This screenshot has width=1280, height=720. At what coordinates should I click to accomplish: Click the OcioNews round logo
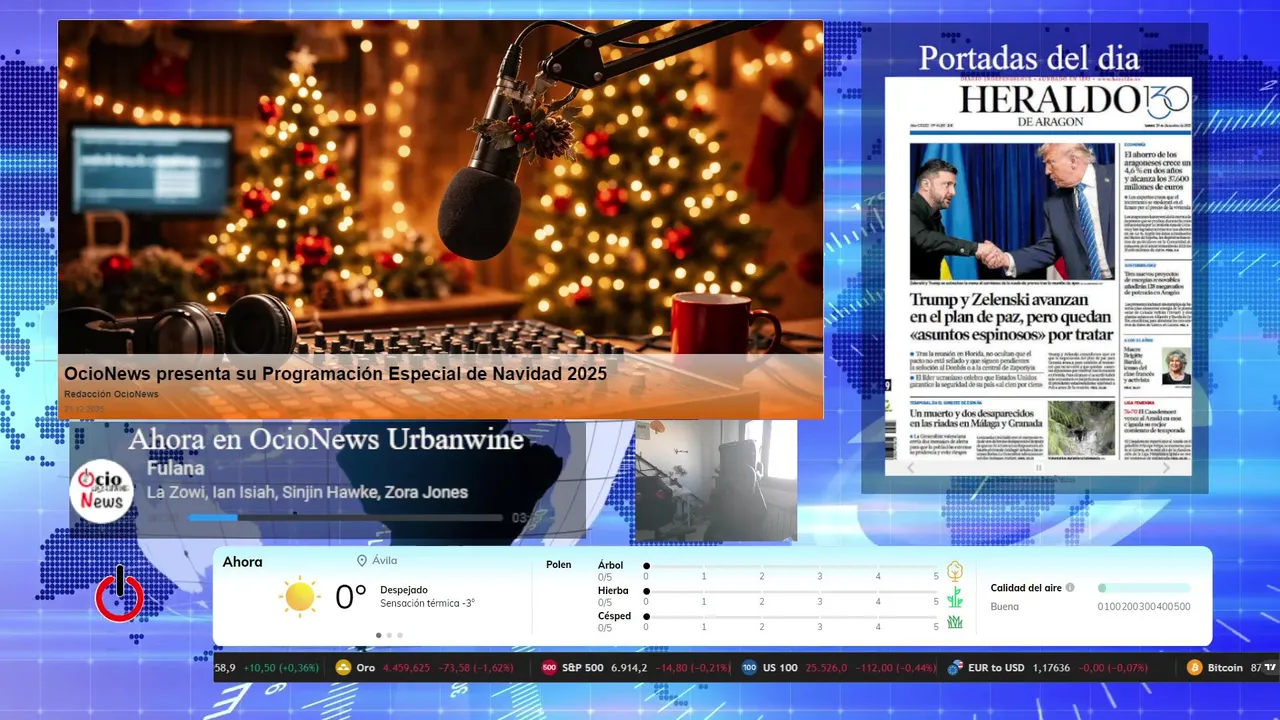[102, 491]
